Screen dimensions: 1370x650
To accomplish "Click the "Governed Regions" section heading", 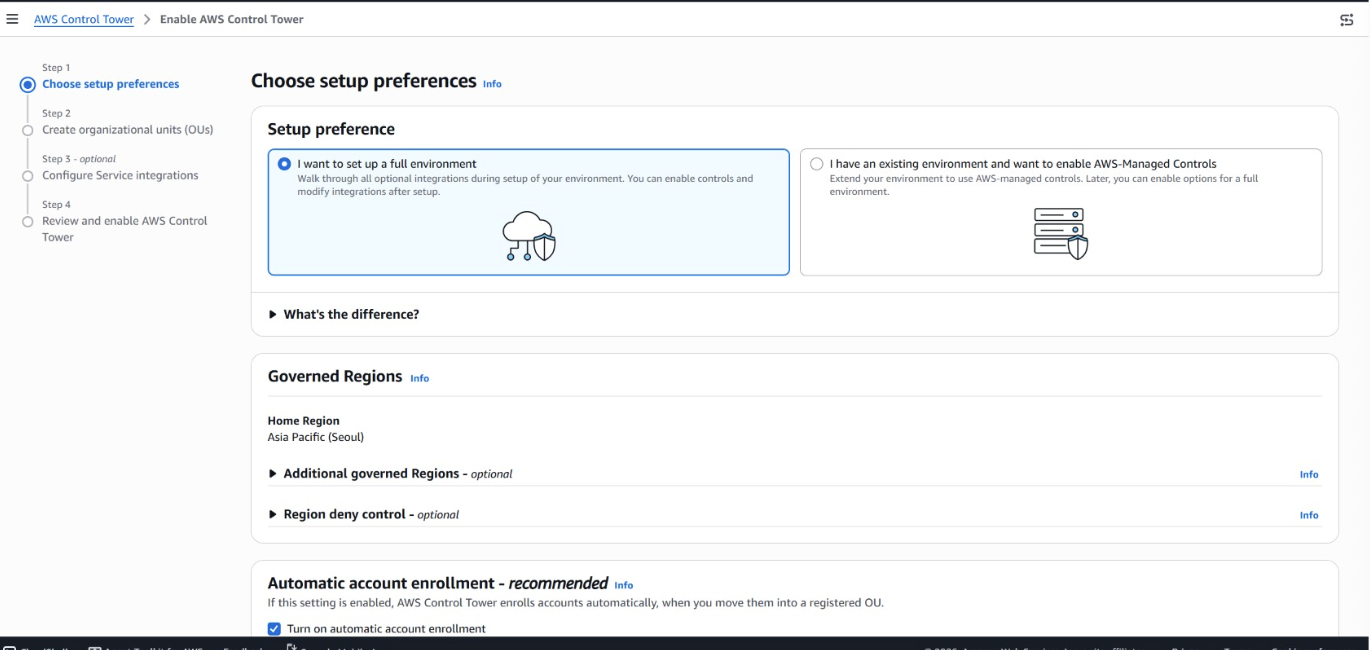I will pos(335,376).
